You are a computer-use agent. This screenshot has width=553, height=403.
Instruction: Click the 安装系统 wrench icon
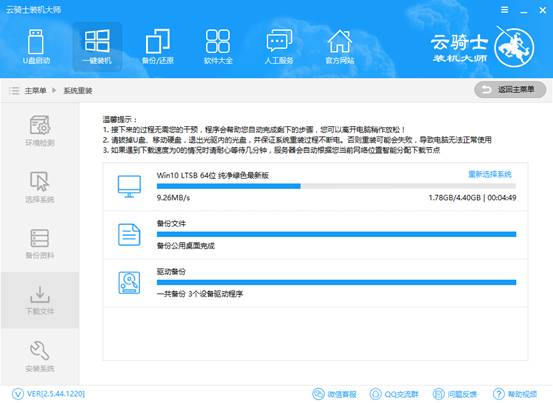[x=40, y=350]
